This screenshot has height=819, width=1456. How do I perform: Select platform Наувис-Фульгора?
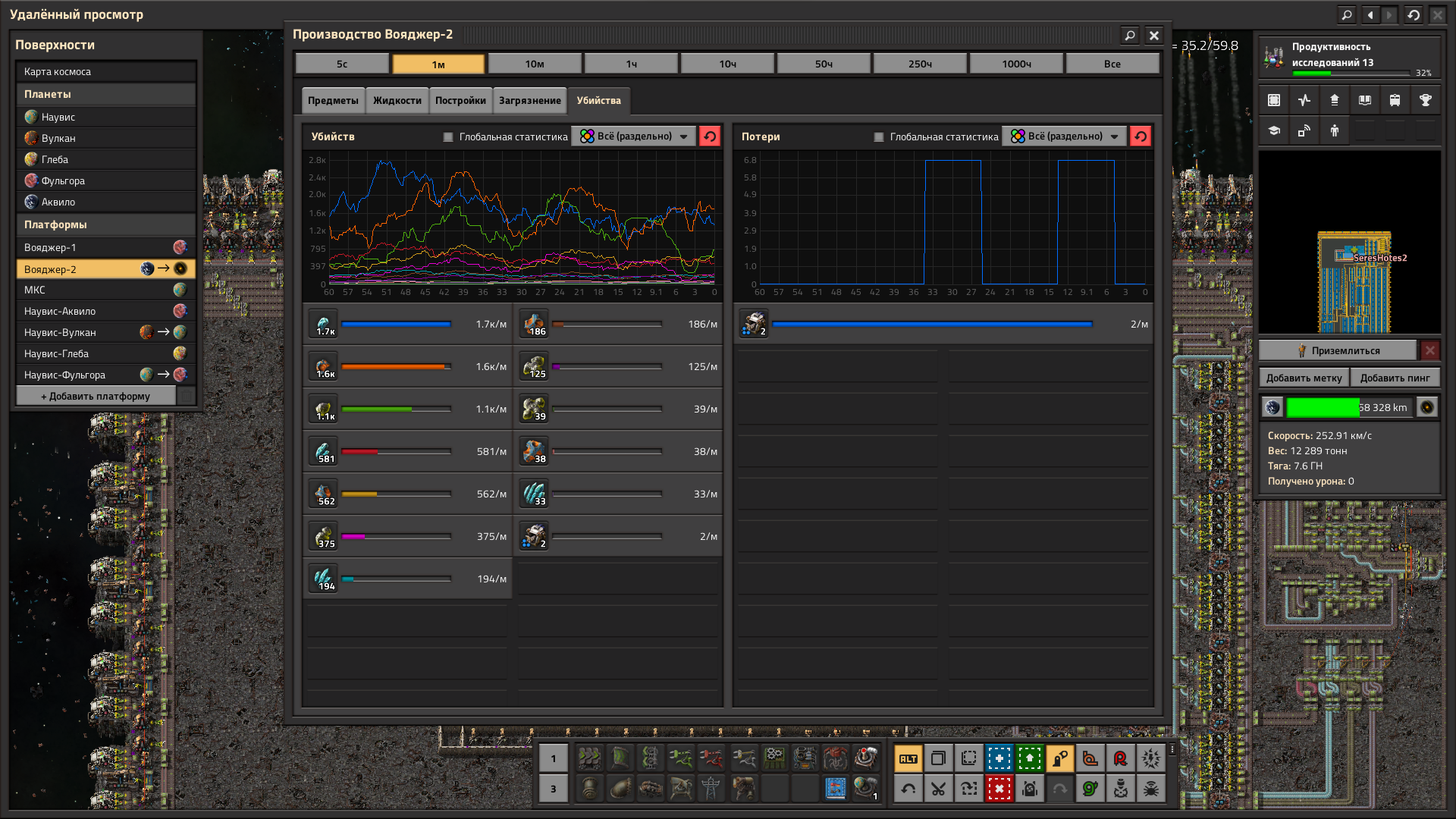coord(106,375)
